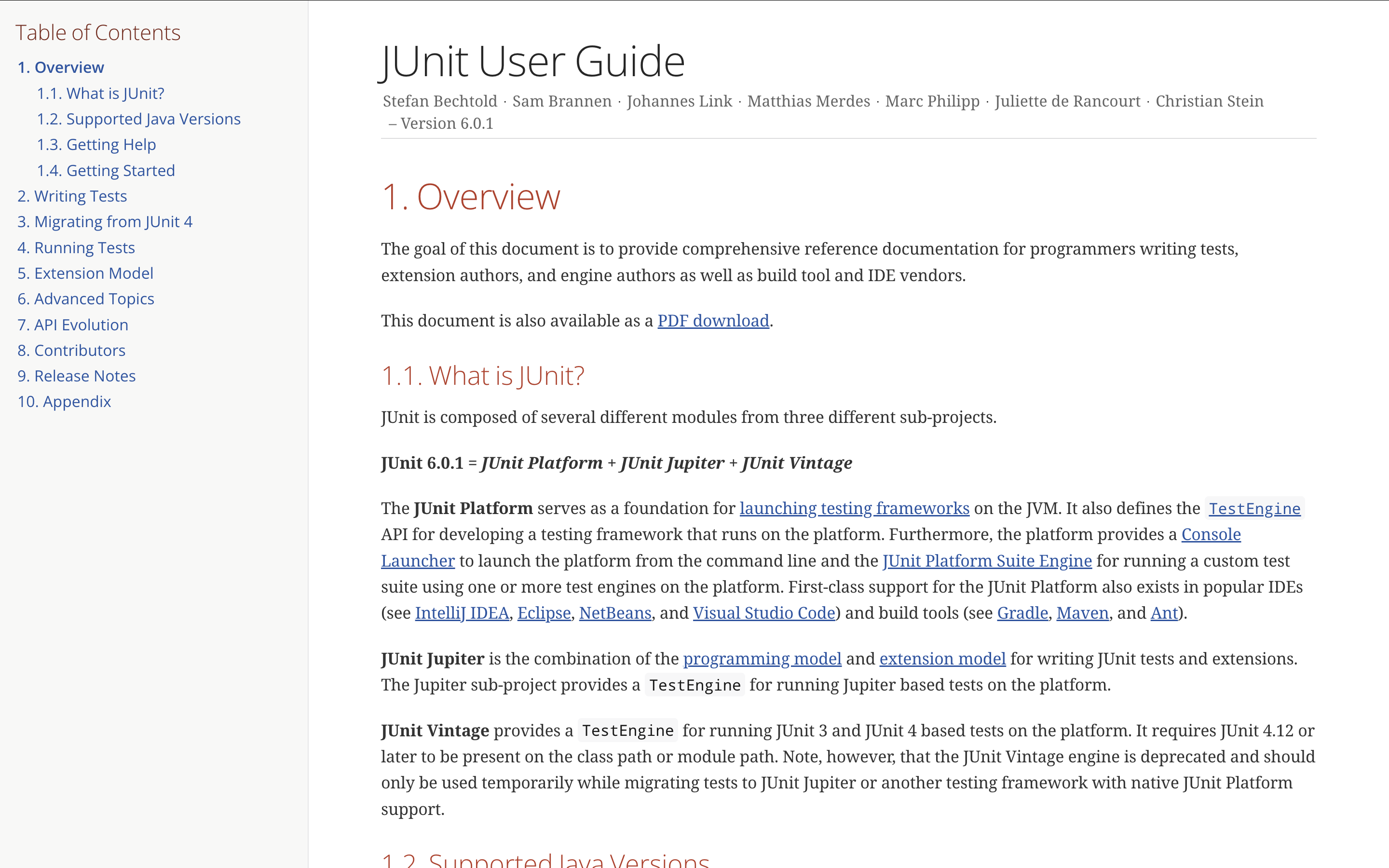Follow the launching testing frameworks link
1389x868 pixels.
click(854, 508)
